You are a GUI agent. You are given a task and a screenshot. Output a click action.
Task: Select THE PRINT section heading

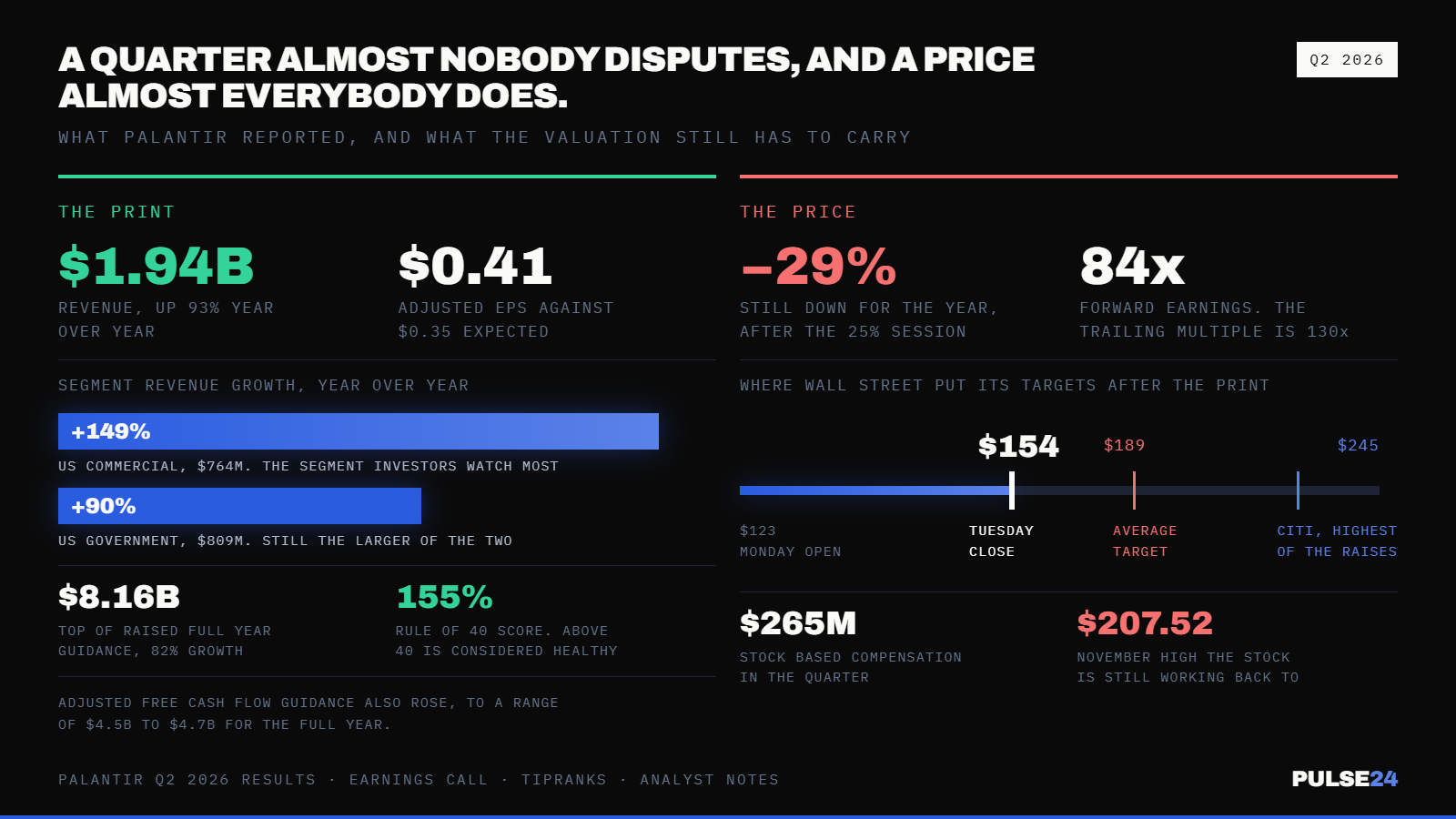pyautogui.click(x=116, y=212)
